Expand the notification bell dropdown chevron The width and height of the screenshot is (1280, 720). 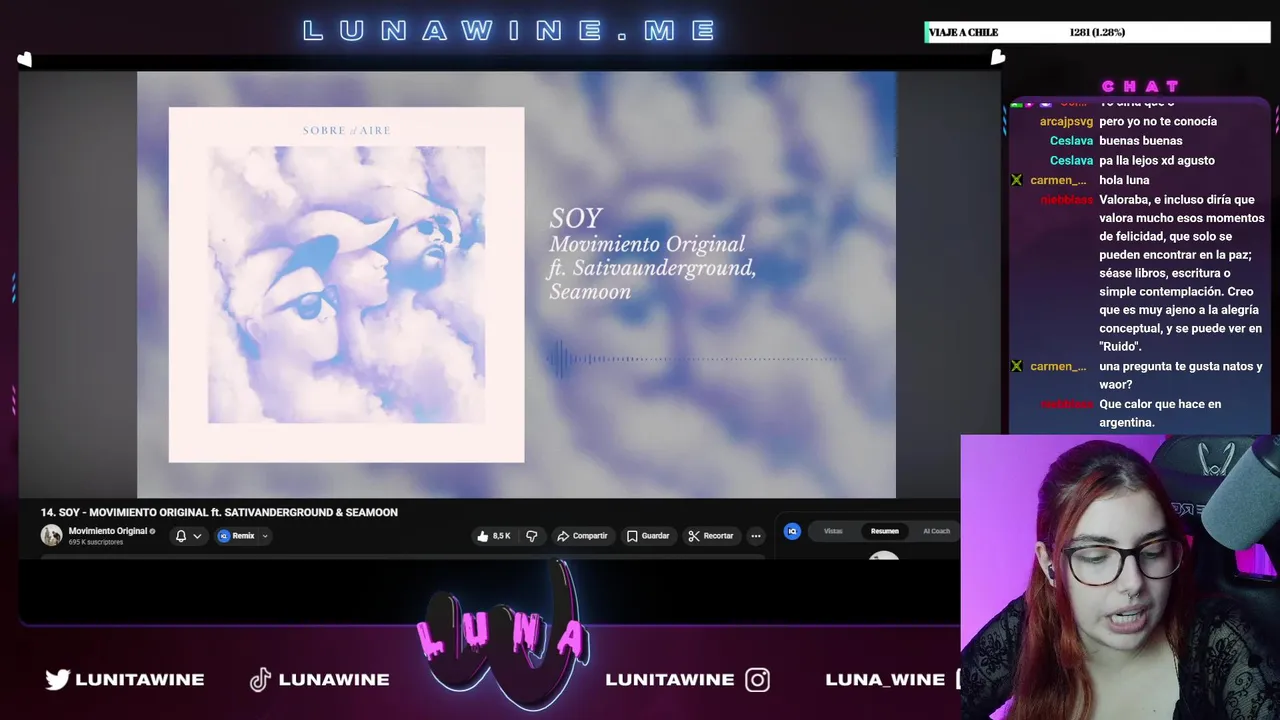click(x=197, y=536)
